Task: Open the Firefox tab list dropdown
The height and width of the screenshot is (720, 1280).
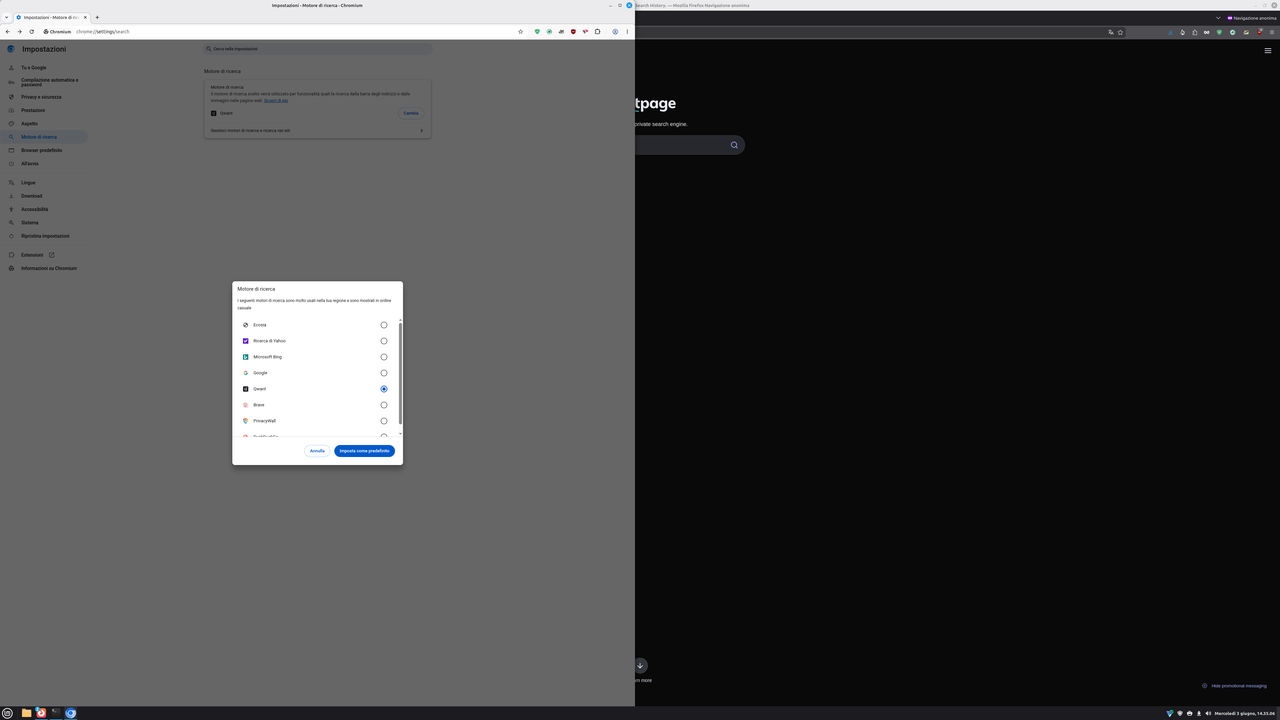Action: click(x=1218, y=18)
